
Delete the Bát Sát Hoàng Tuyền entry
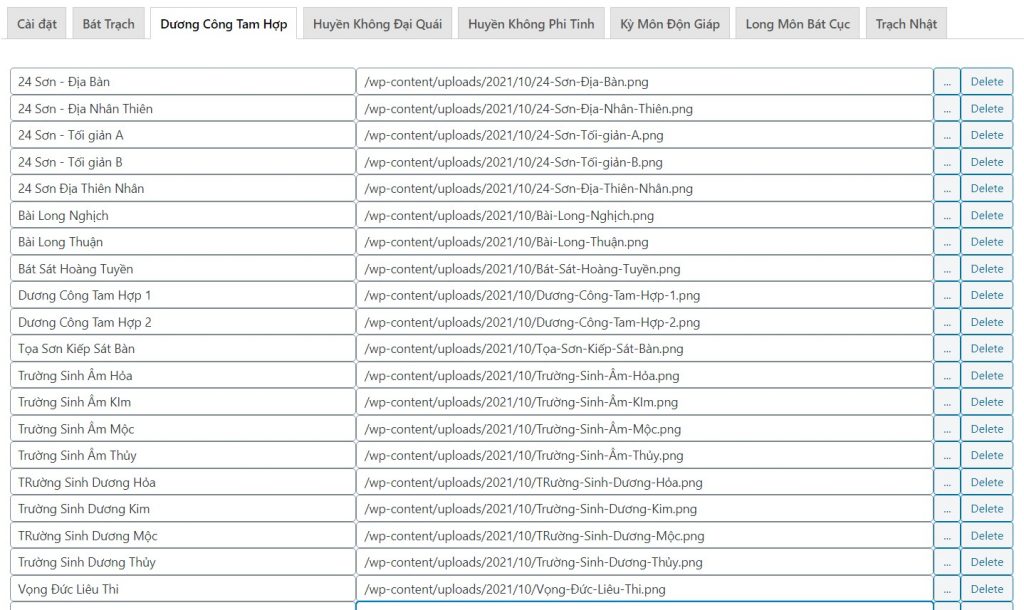986,269
